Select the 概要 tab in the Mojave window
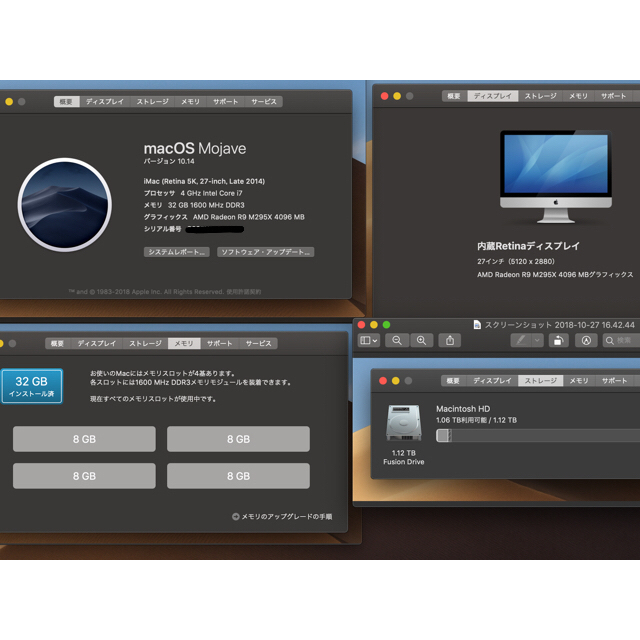Screen dimensions: 640x640 [67, 102]
